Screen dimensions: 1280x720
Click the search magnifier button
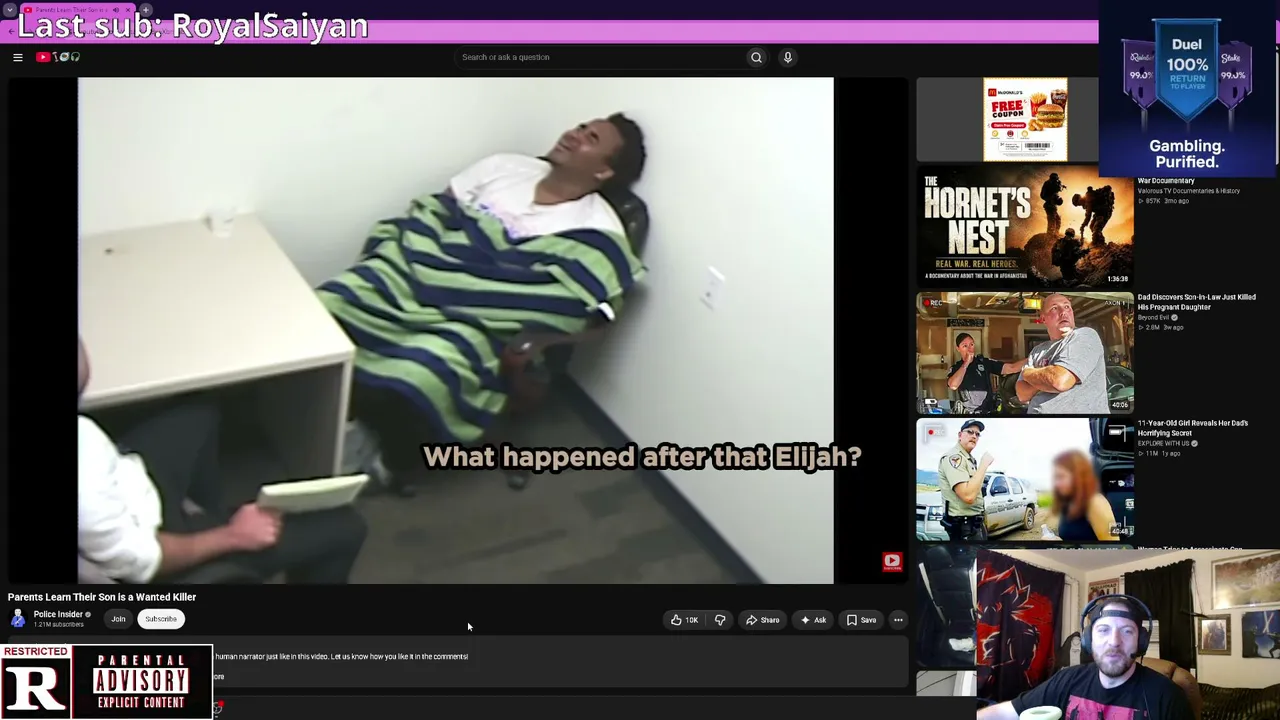click(756, 57)
